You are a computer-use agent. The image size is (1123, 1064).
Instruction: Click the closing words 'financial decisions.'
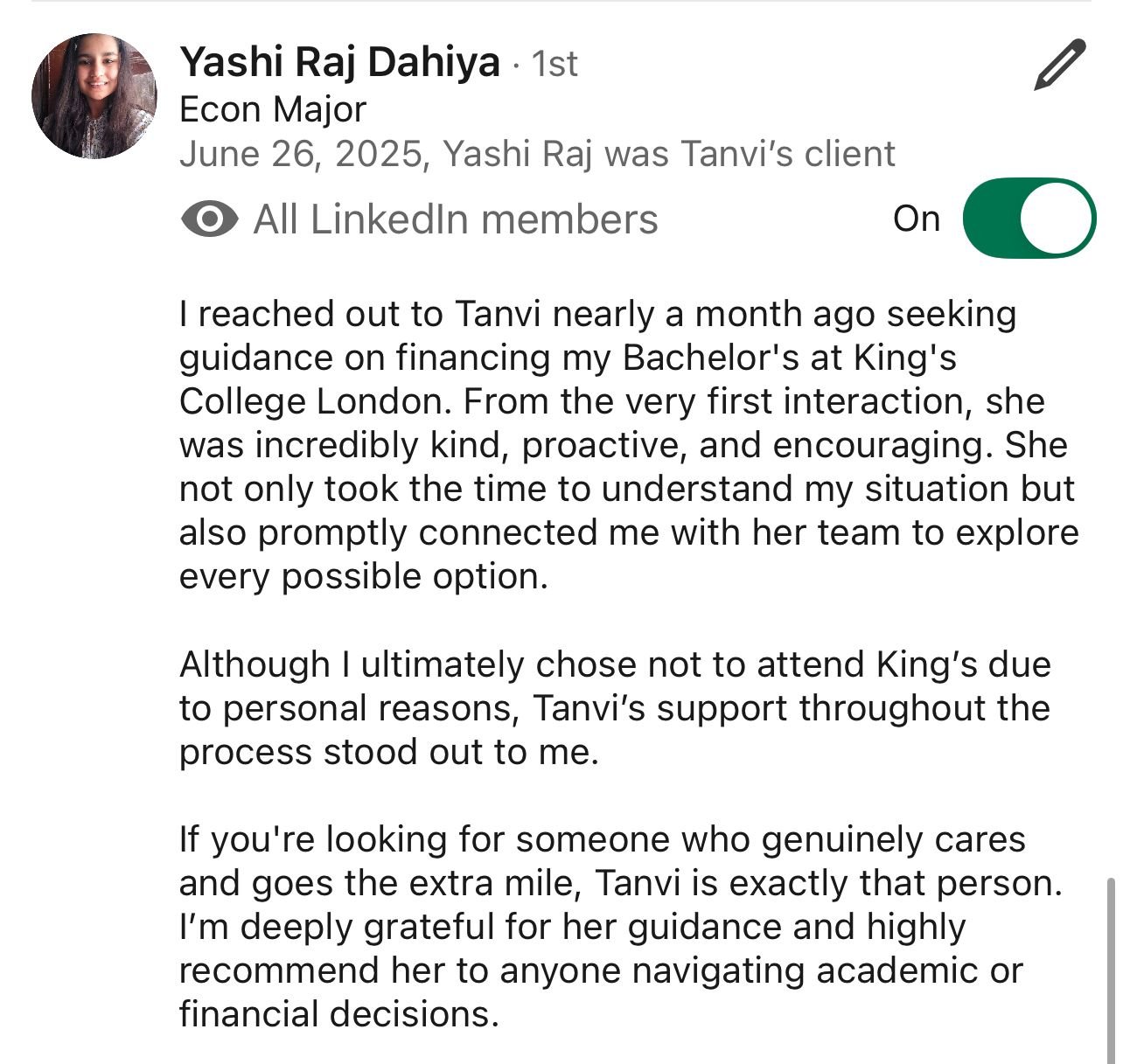[339, 1014]
